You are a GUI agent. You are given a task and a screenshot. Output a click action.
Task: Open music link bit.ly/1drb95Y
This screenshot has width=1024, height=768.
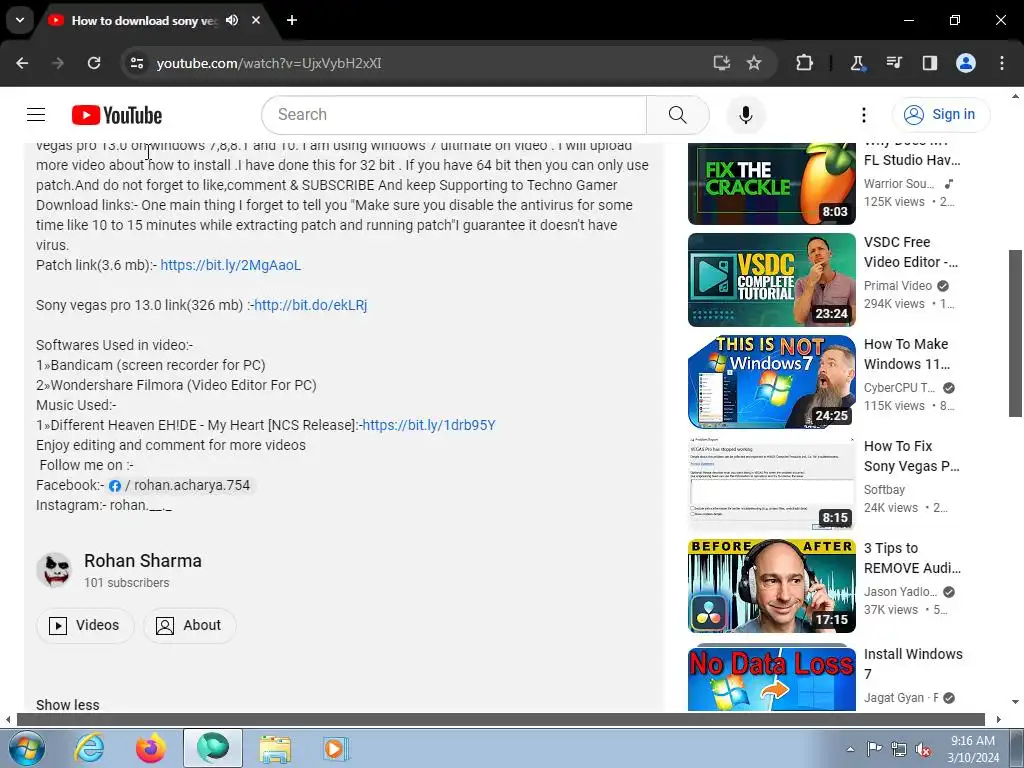pos(428,425)
